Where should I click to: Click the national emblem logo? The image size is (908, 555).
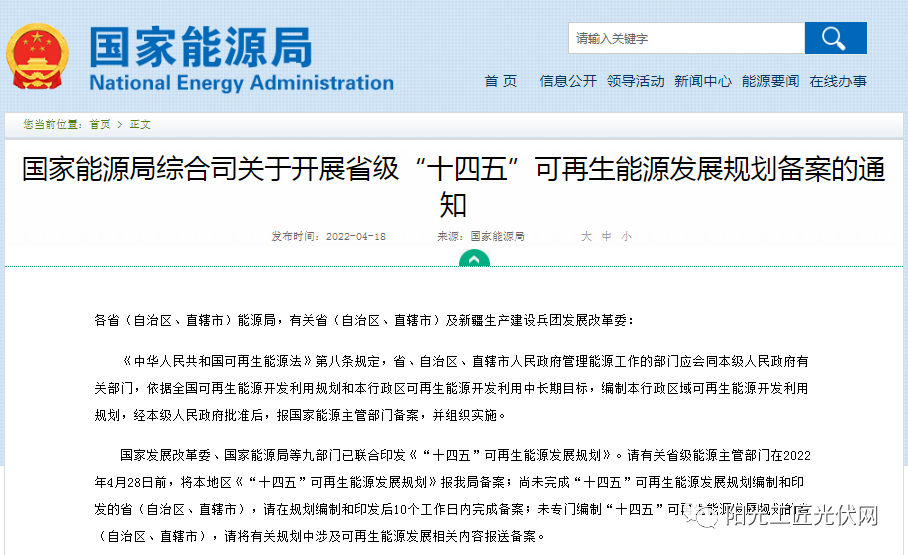pyautogui.click(x=38, y=57)
